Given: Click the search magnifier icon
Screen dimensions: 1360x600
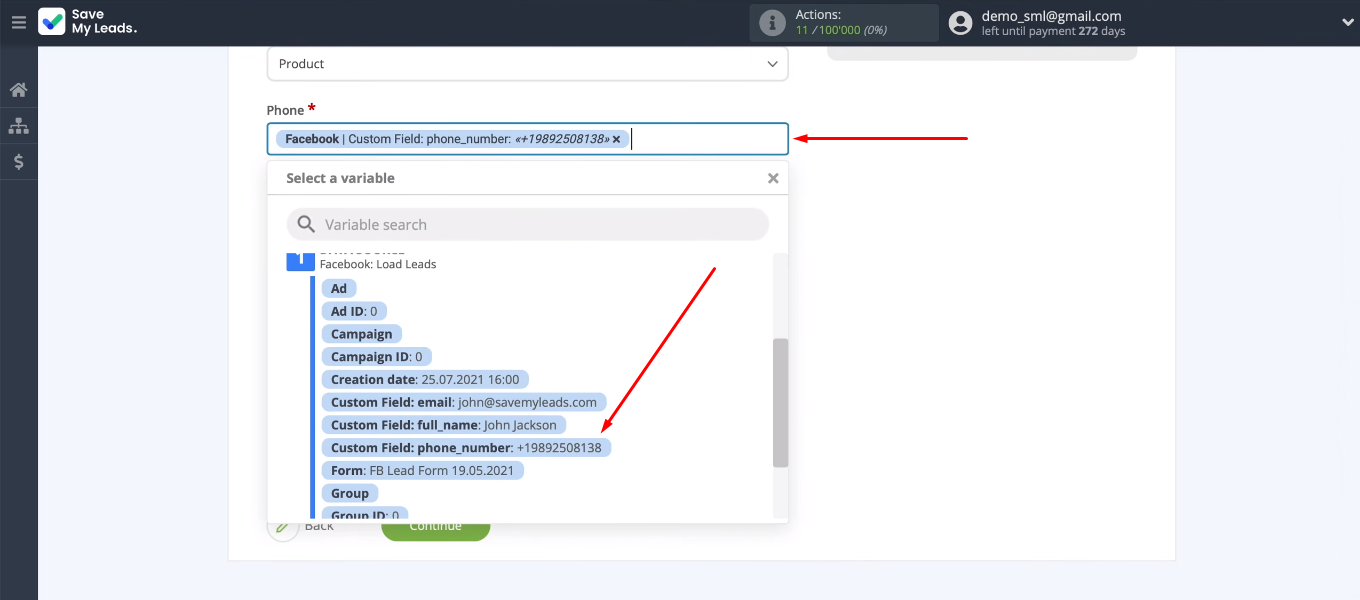Looking at the screenshot, I should (306, 224).
